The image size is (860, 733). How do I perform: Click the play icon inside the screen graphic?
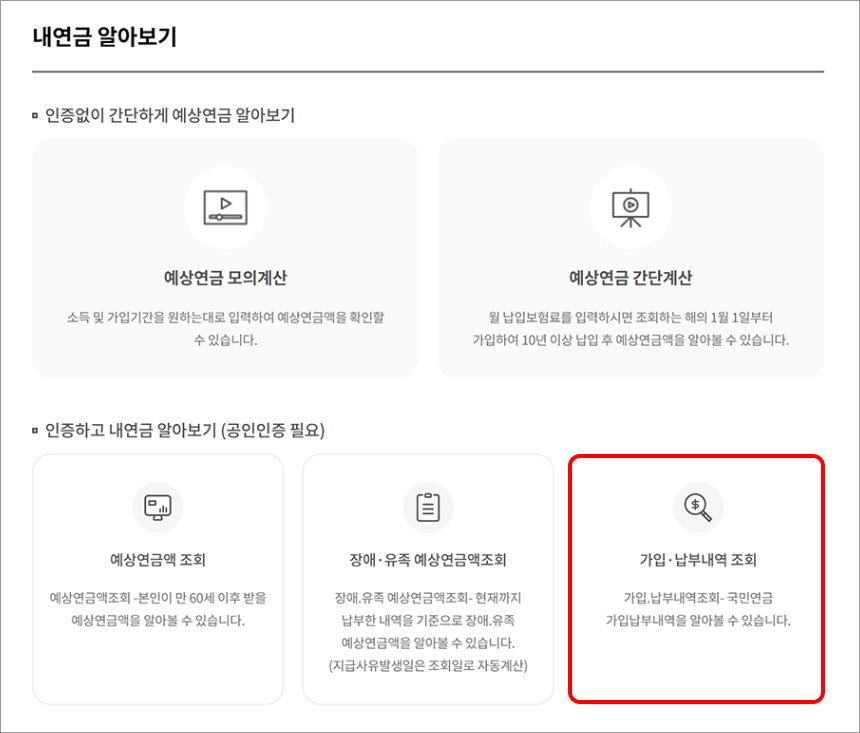click(x=225, y=207)
